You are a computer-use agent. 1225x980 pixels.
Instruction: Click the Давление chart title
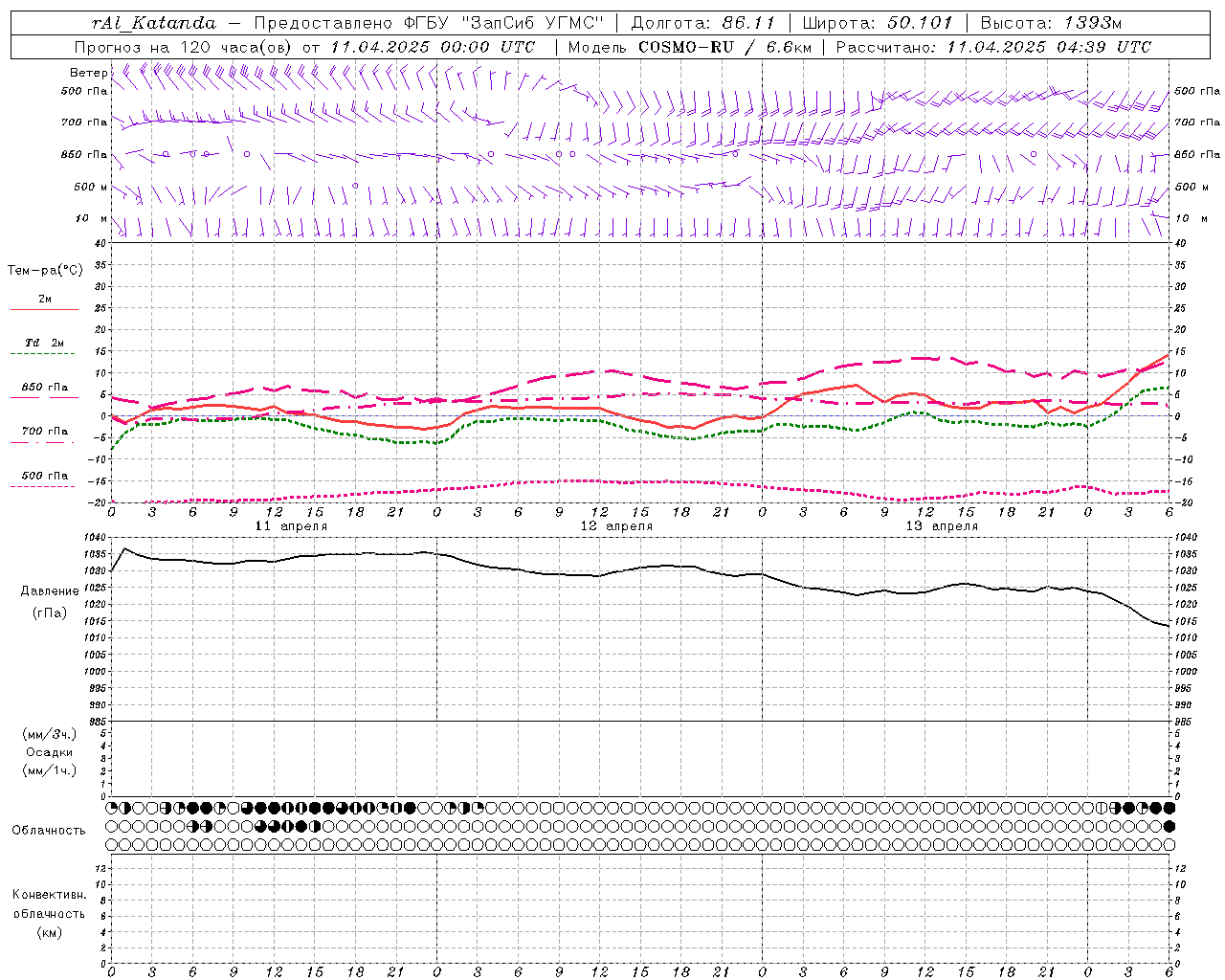tap(50, 591)
